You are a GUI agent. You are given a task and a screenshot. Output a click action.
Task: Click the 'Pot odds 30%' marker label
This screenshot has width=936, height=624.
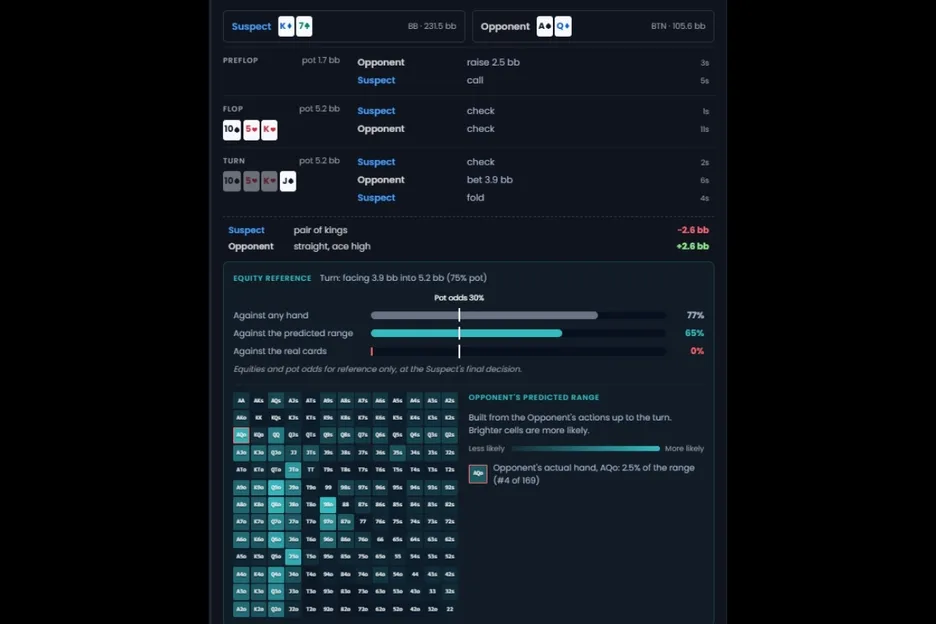coord(459,298)
